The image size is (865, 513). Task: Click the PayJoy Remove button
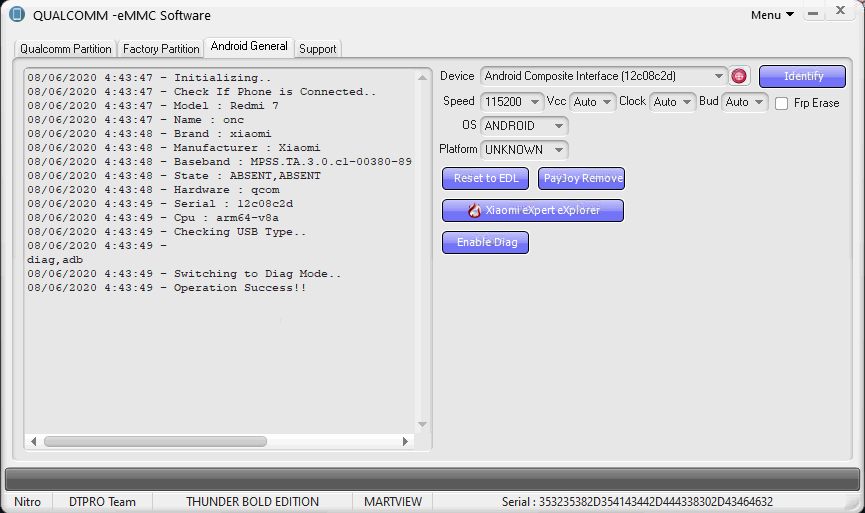pyautogui.click(x=581, y=178)
